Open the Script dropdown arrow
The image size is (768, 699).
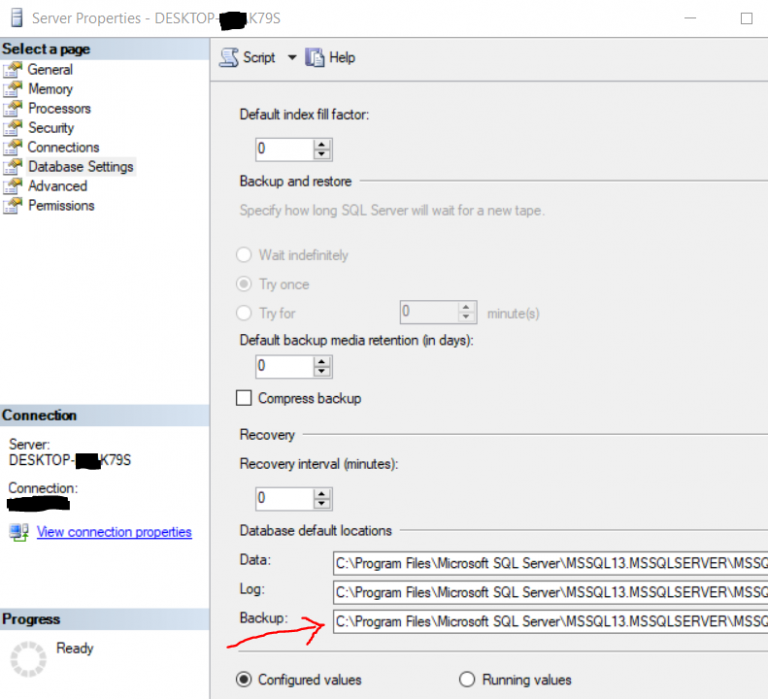click(x=292, y=58)
